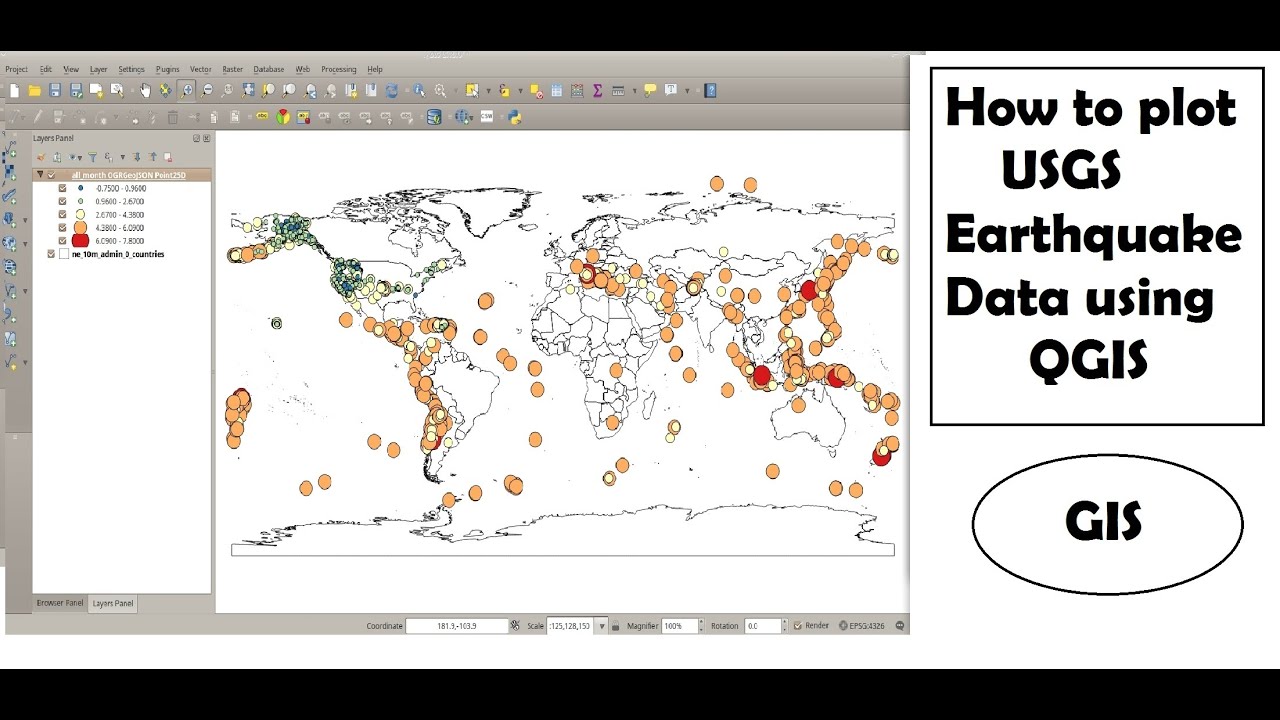Open the Scale dropdown in status bar
This screenshot has height=720, width=1280.
(x=602, y=626)
